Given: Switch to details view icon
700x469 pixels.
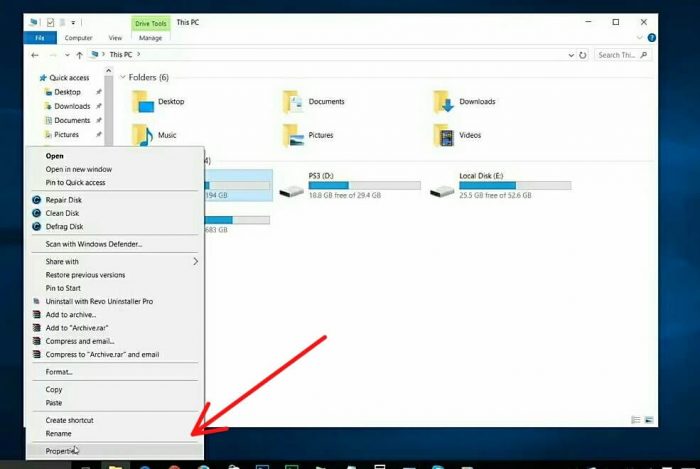Looking at the screenshot, I should tap(636, 419).
